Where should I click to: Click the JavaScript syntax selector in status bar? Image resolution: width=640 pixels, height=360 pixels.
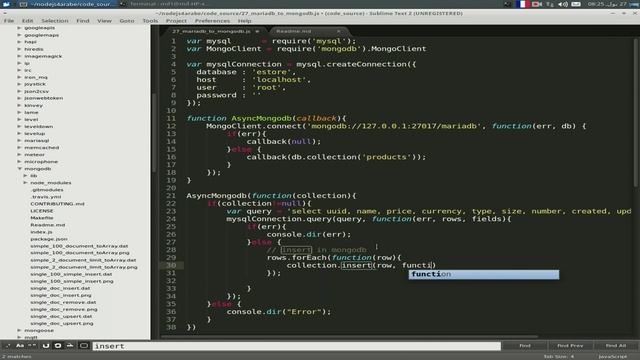(x=613, y=357)
